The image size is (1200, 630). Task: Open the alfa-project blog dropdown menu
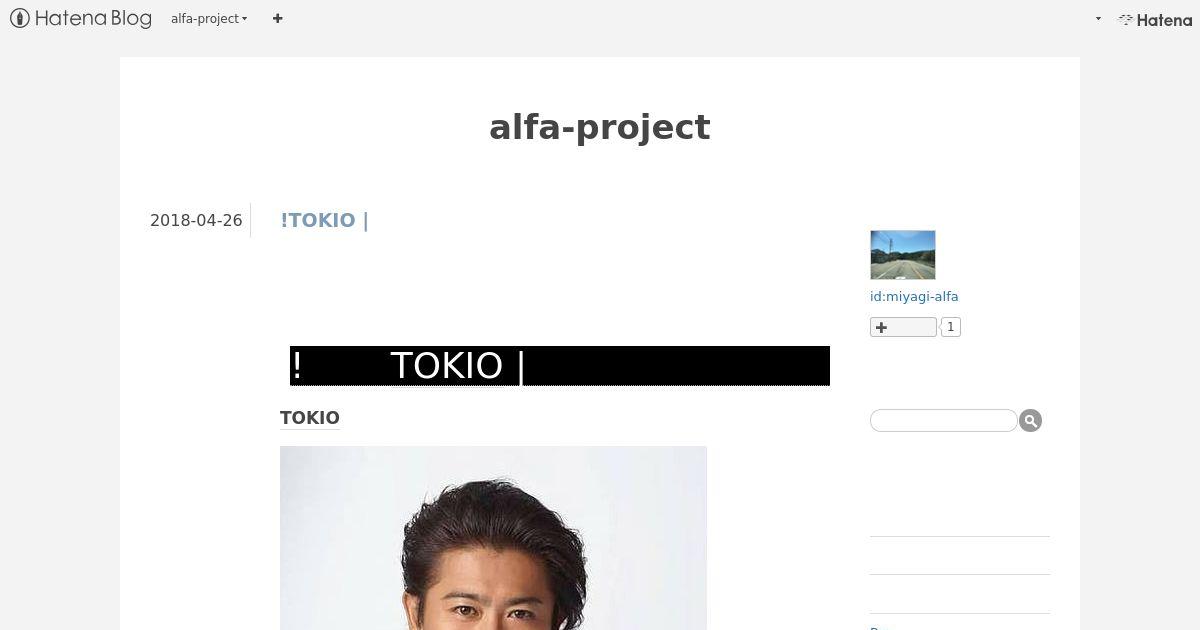[209, 18]
